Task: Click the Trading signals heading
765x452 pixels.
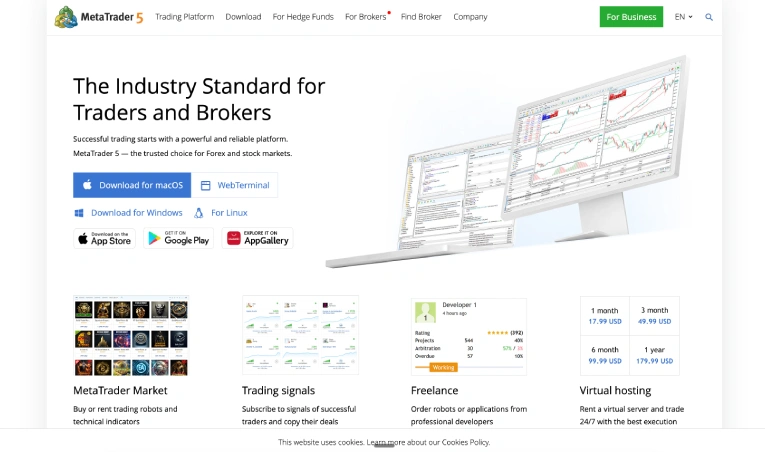Action: click(x=279, y=390)
